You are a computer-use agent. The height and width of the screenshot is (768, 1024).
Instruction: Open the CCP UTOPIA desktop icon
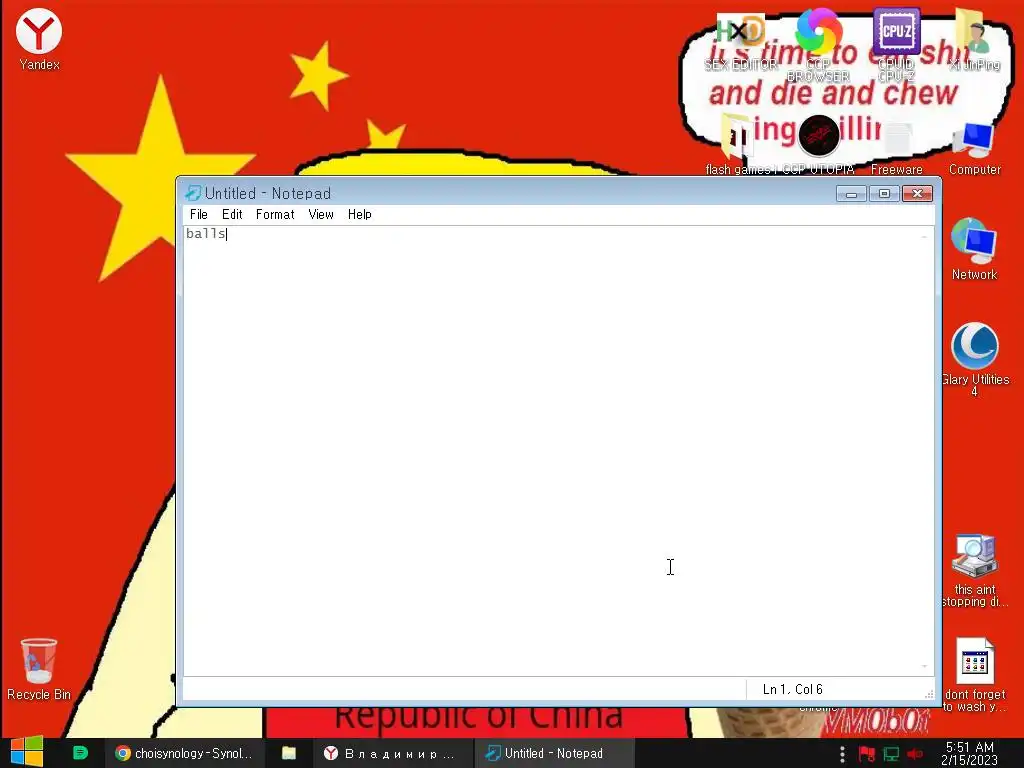818,145
